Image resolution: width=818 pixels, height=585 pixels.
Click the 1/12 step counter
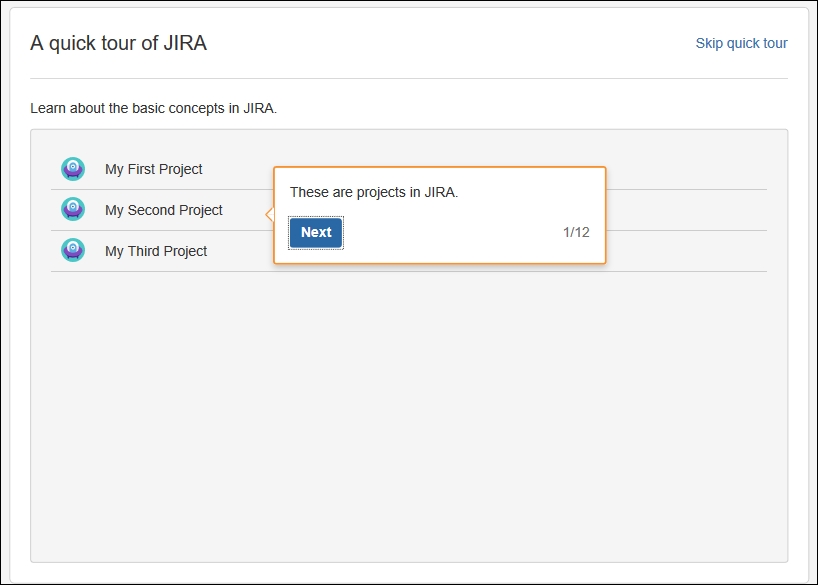tap(576, 232)
